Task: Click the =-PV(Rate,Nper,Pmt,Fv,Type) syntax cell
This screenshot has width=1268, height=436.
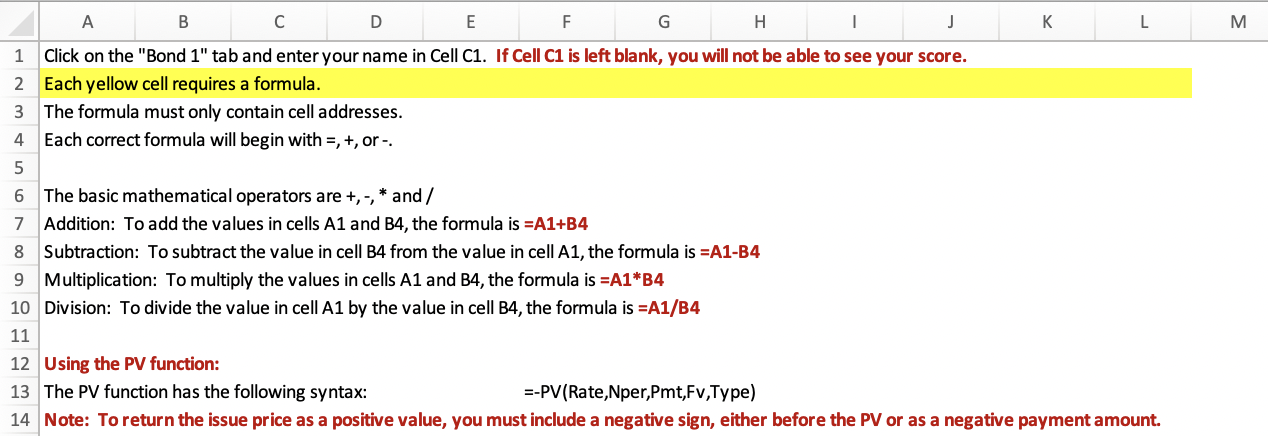Action: tap(640, 391)
